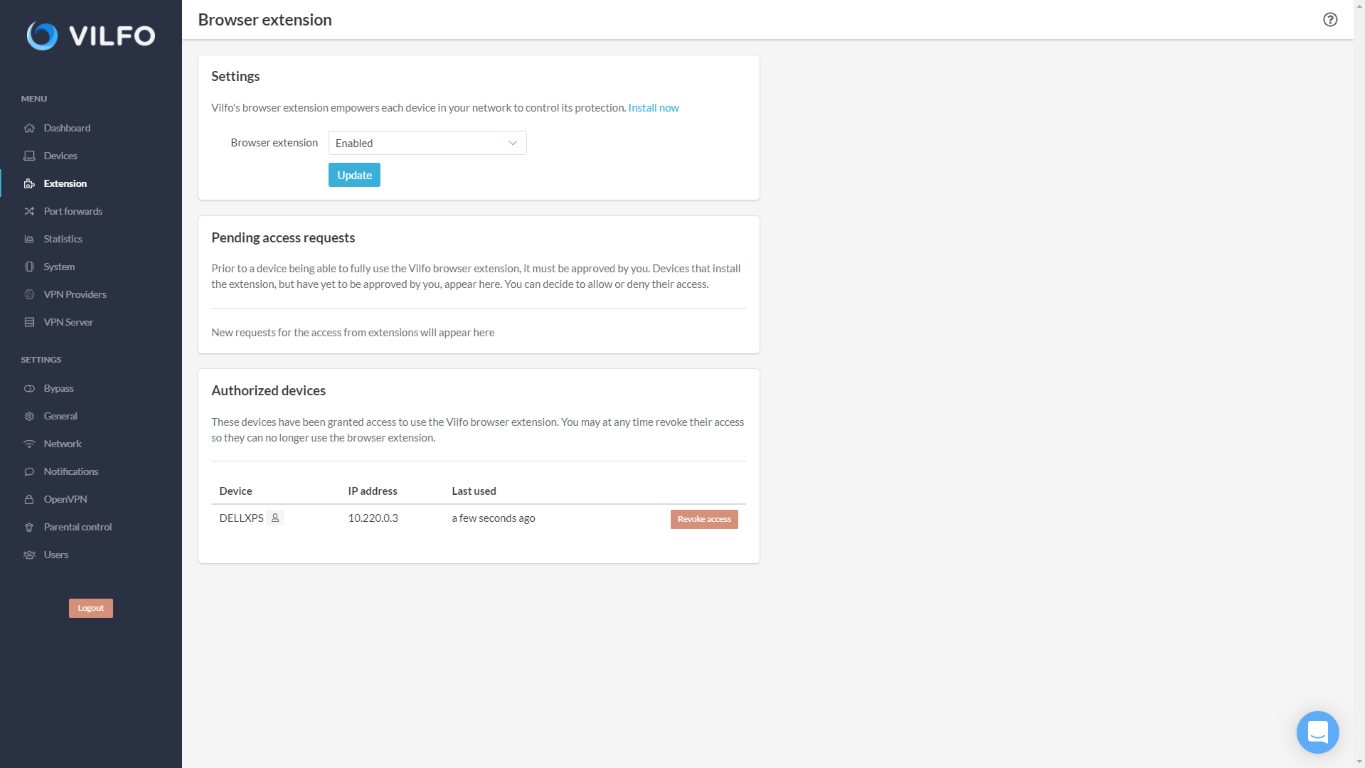
Task: Click the Update button
Action: click(x=354, y=175)
